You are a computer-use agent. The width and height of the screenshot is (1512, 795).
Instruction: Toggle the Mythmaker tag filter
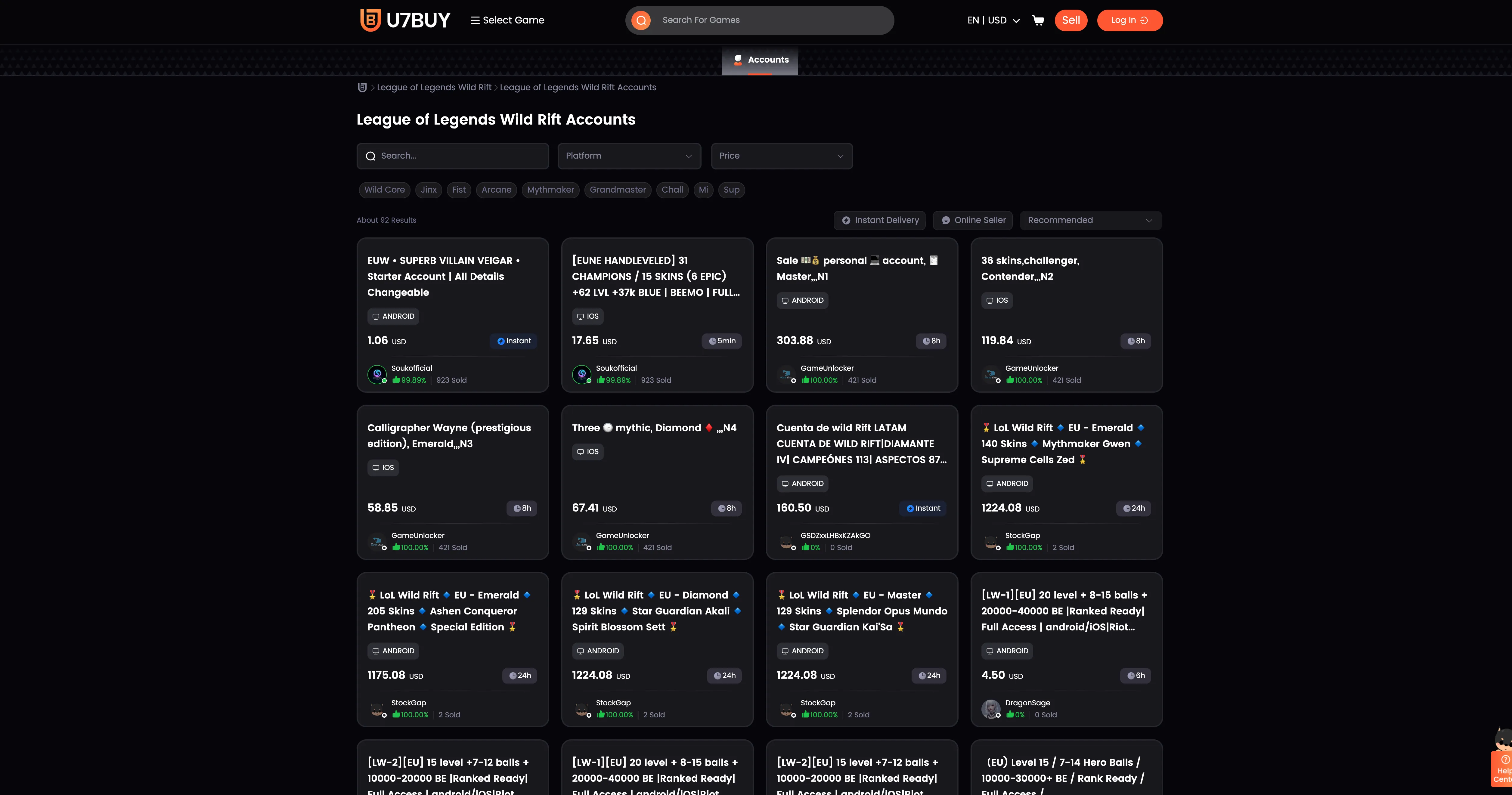pos(550,190)
